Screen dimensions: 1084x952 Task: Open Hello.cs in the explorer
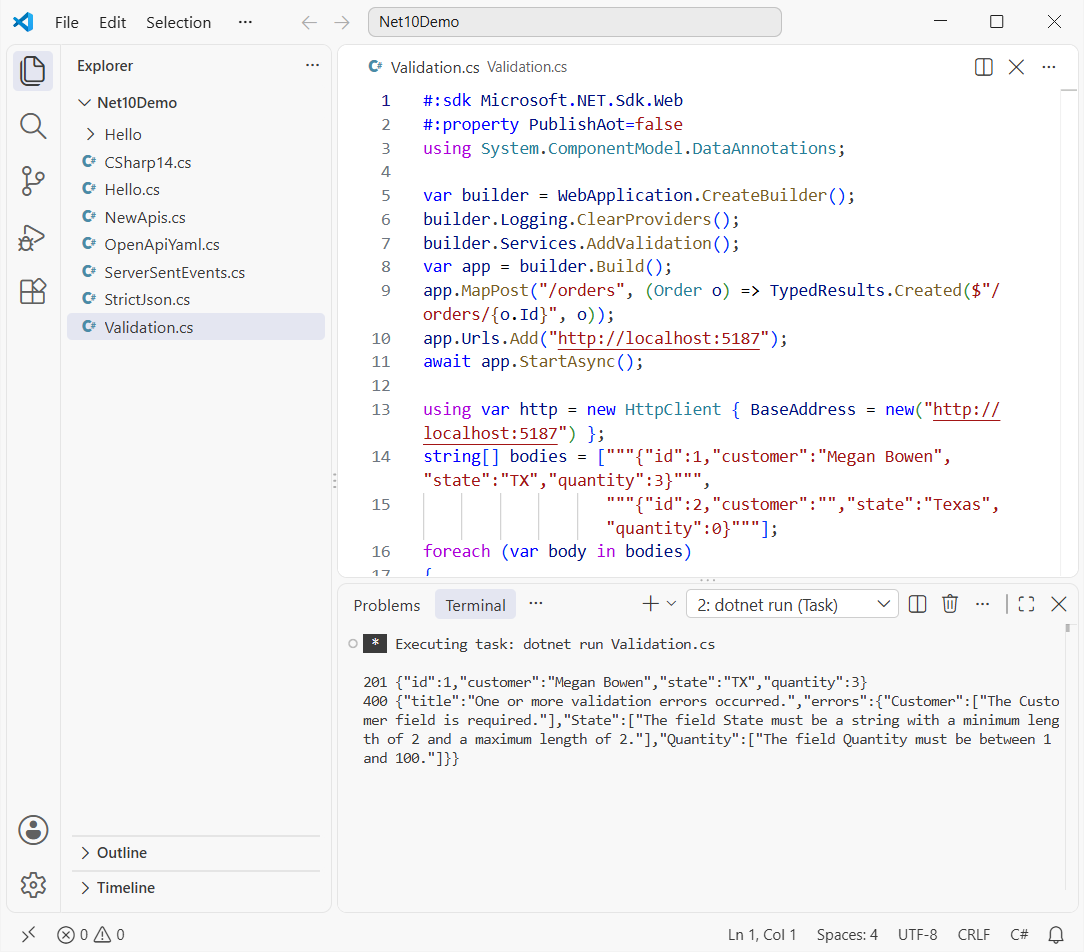[196, 189]
